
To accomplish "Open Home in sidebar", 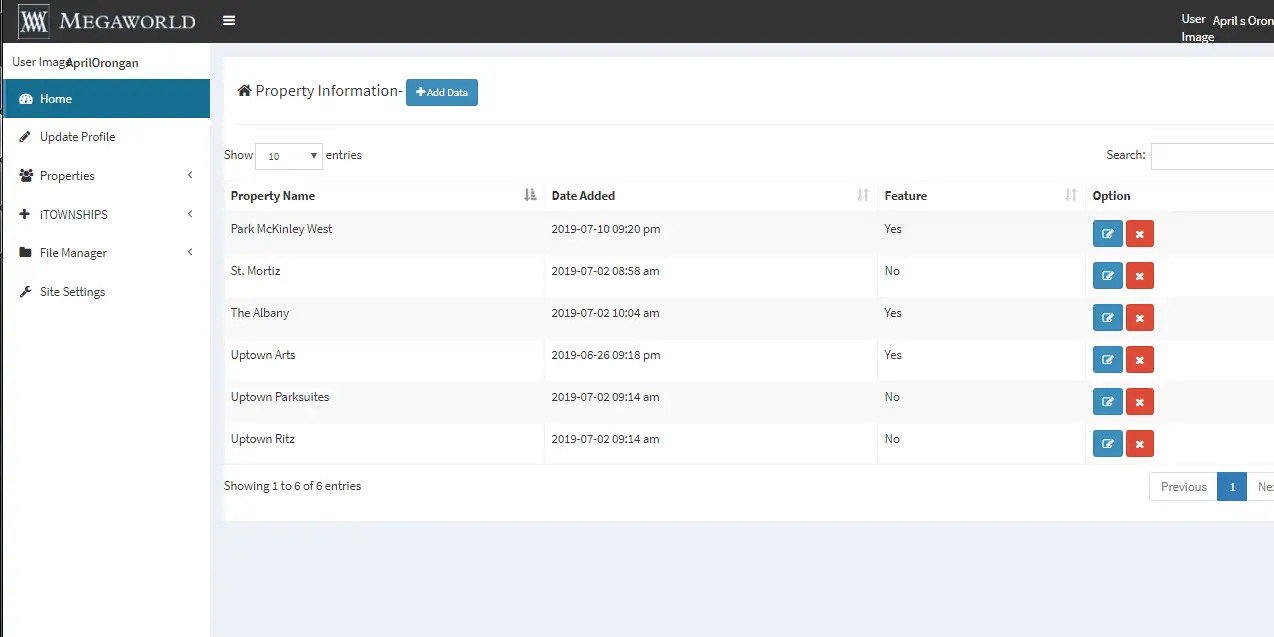I will [x=105, y=99].
